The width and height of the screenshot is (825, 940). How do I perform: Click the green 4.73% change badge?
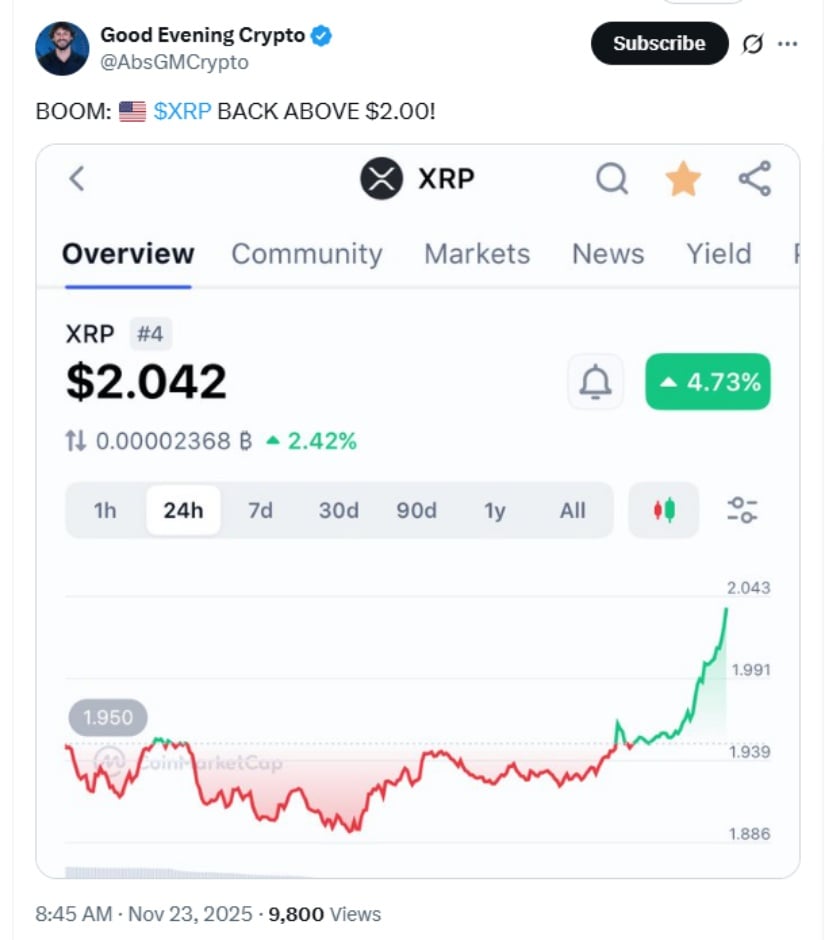click(708, 381)
